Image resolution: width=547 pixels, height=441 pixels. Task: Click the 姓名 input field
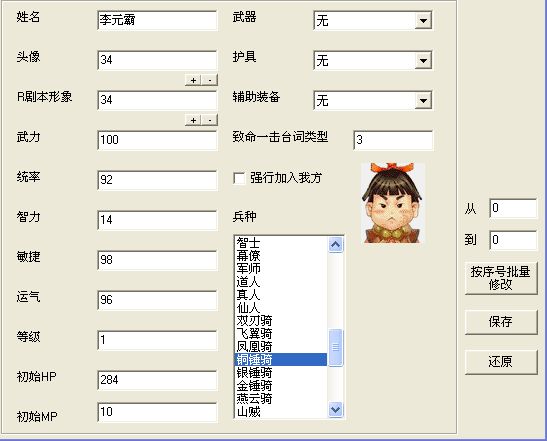pos(157,20)
